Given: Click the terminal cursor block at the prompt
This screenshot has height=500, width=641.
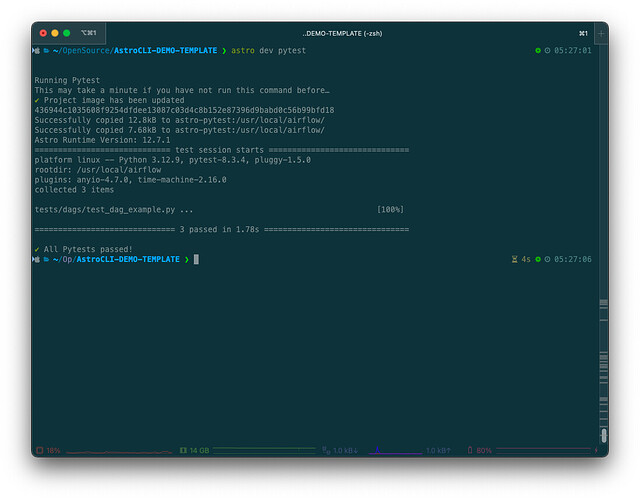Looking at the screenshot, I should click(x=196, y=259).
